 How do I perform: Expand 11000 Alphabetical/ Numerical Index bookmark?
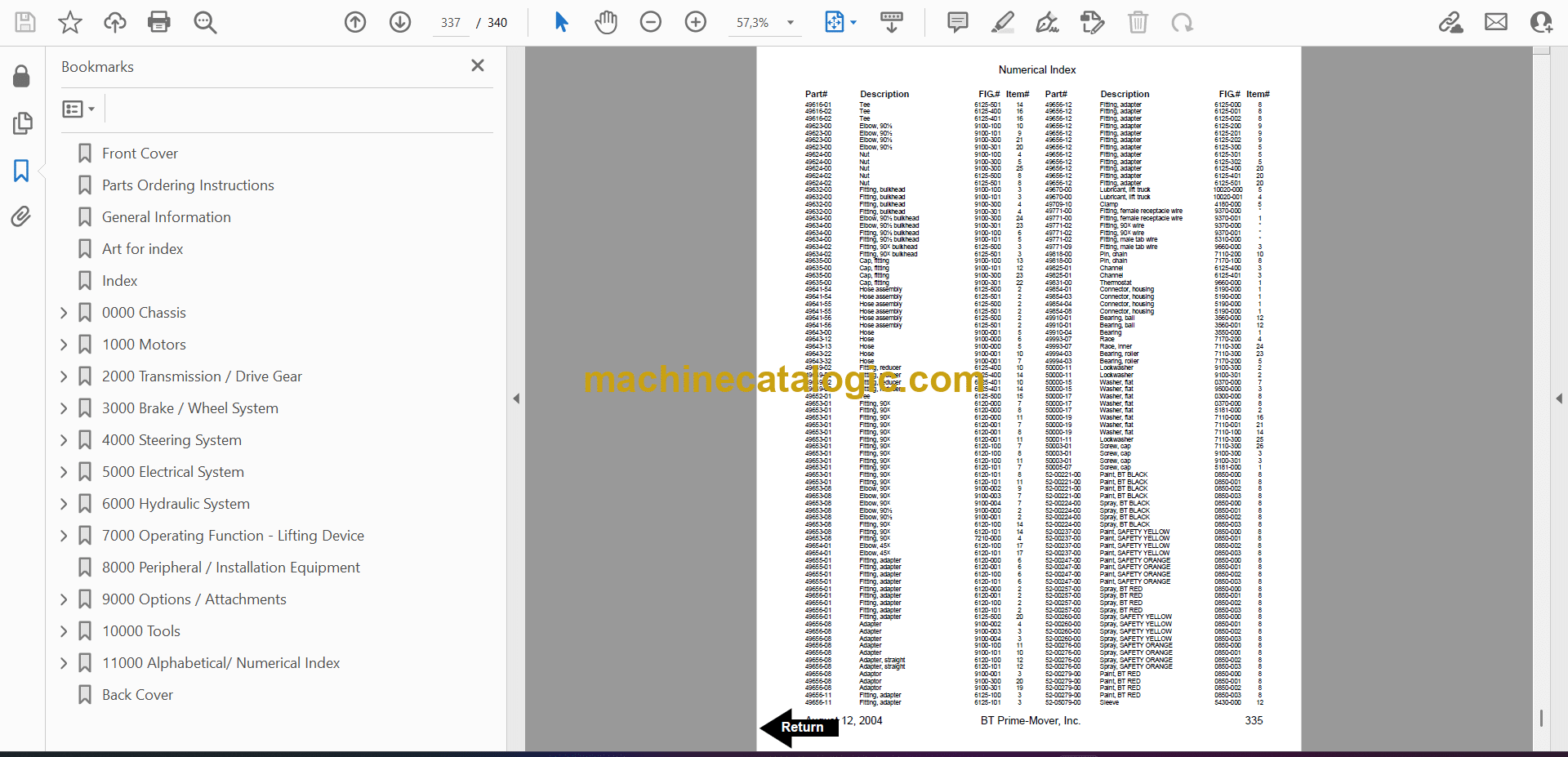[x=64, y=663]
